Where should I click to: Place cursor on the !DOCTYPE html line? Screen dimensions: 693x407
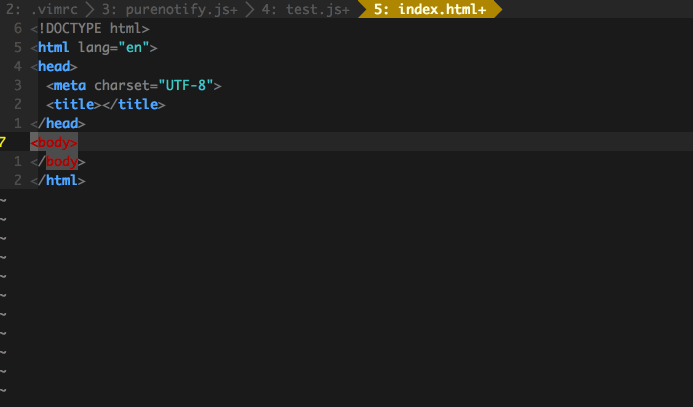pos(90,28)
